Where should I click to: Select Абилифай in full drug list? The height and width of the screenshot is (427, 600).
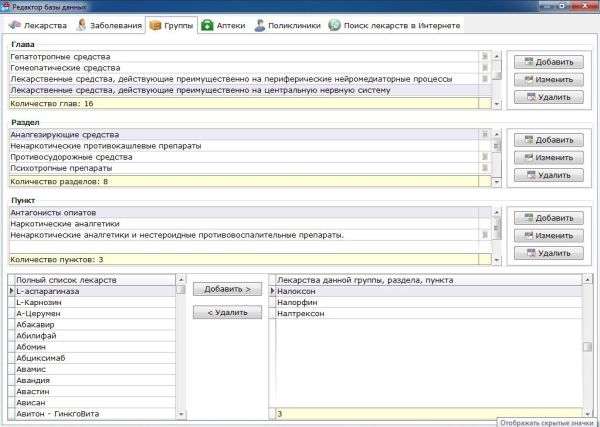(95, 336)
